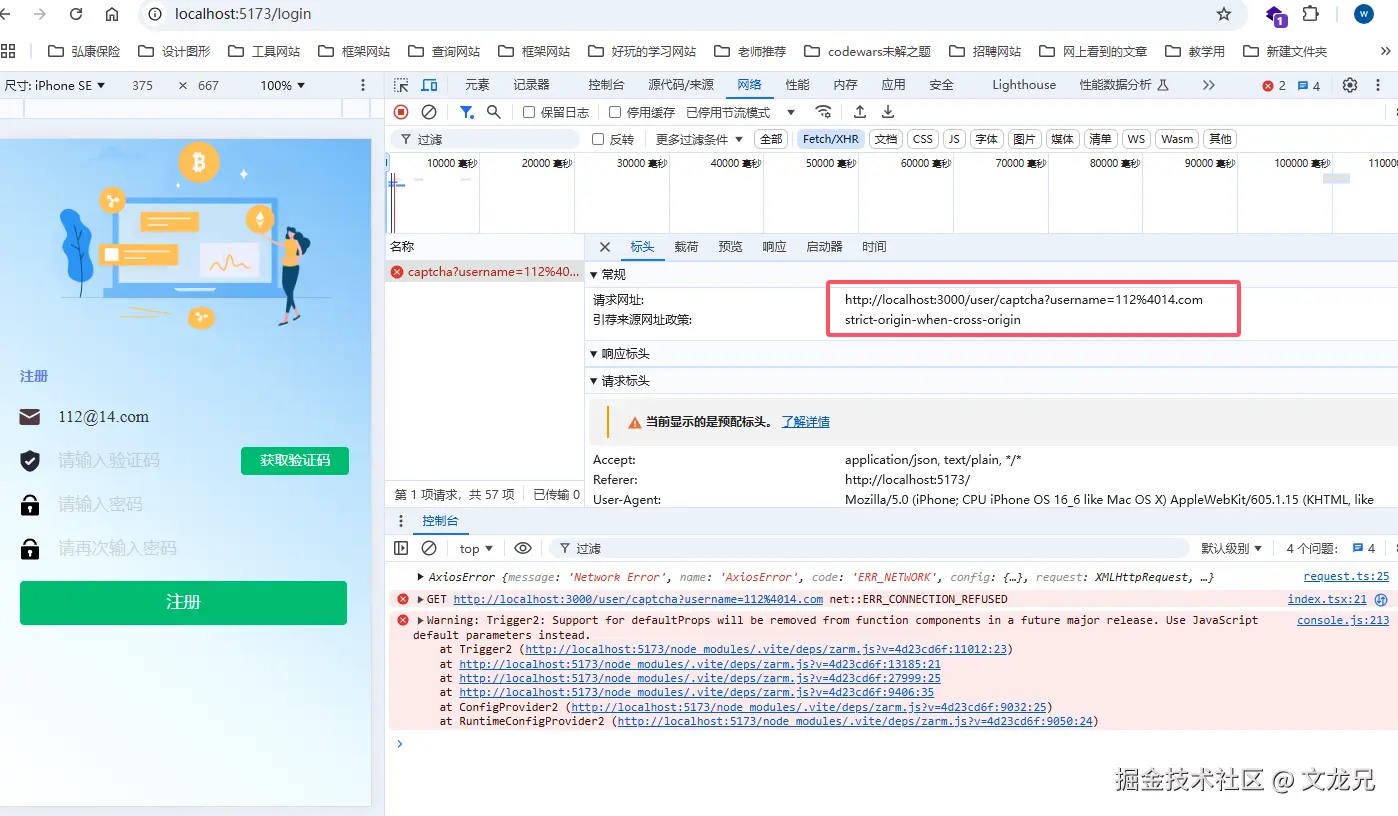The height and width of the screenshot is (816, 1398).
Task: Open the request.ts:25 source link
Action: pos(1346,577)
